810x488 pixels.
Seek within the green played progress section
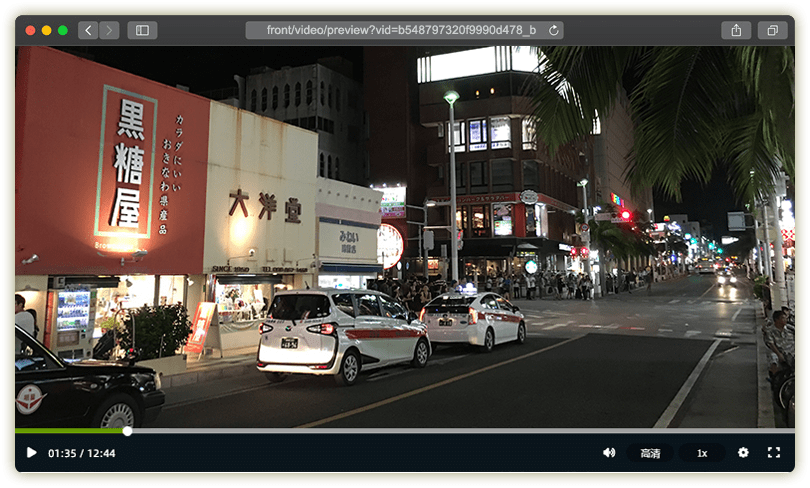tap(70, 431)
